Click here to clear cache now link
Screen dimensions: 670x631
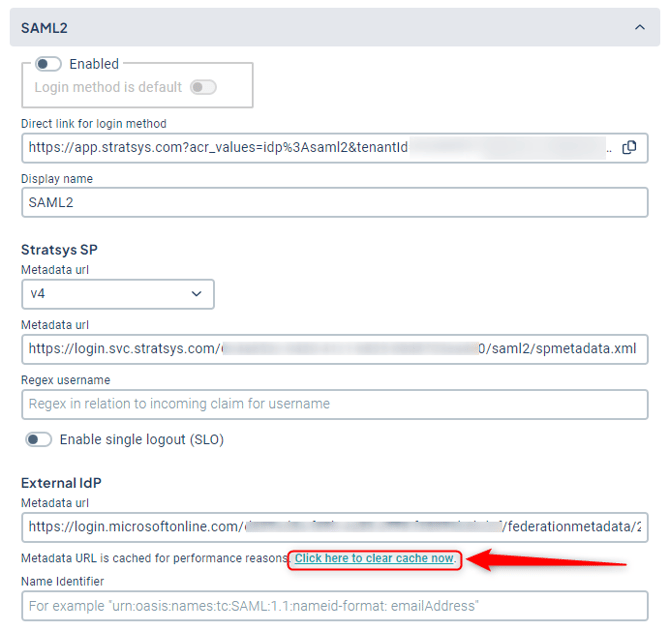click(375, 558)
